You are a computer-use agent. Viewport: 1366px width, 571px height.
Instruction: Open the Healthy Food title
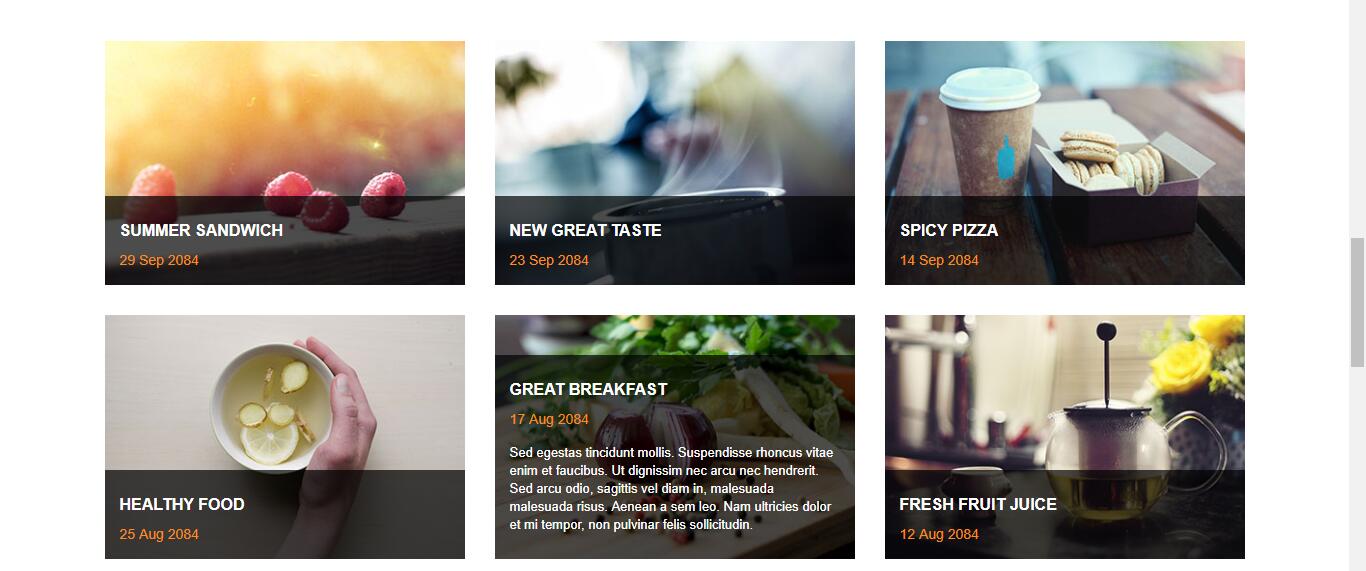[182, 504]
